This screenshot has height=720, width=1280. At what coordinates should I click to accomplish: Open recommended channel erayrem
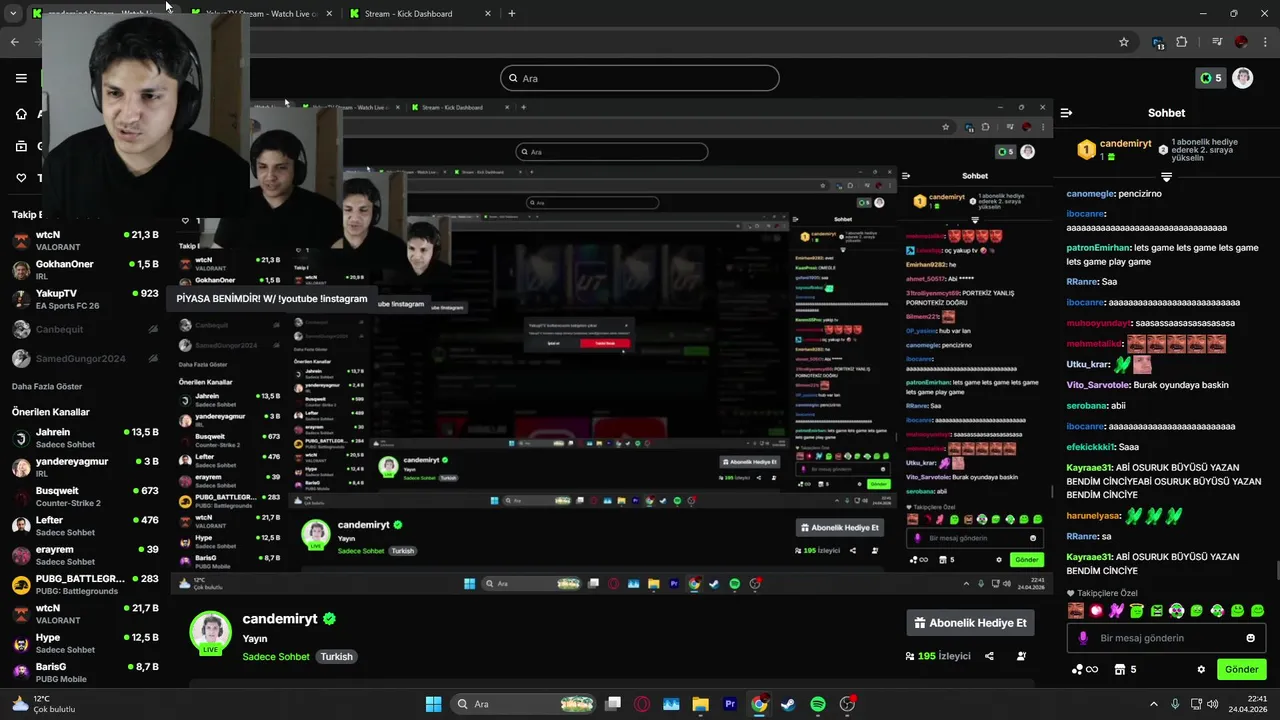pyautogui.click(x=85, y=555)
